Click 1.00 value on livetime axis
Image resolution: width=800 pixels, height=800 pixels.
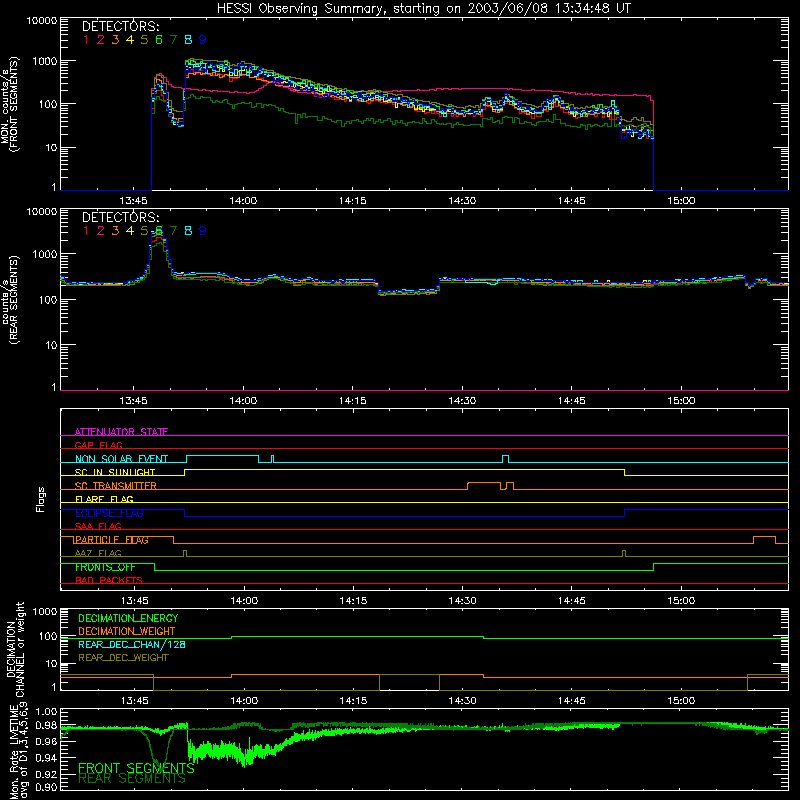click(x=46, y=712)
